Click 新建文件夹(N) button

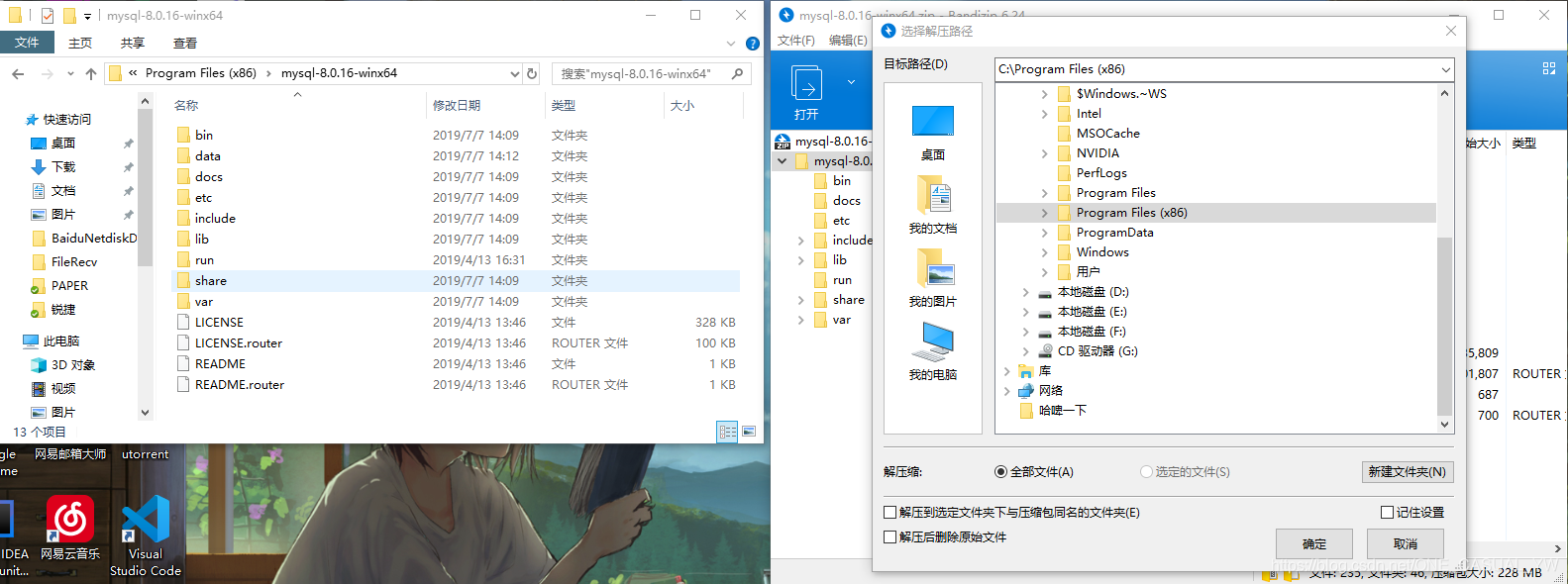click(x=1408, y=472)
